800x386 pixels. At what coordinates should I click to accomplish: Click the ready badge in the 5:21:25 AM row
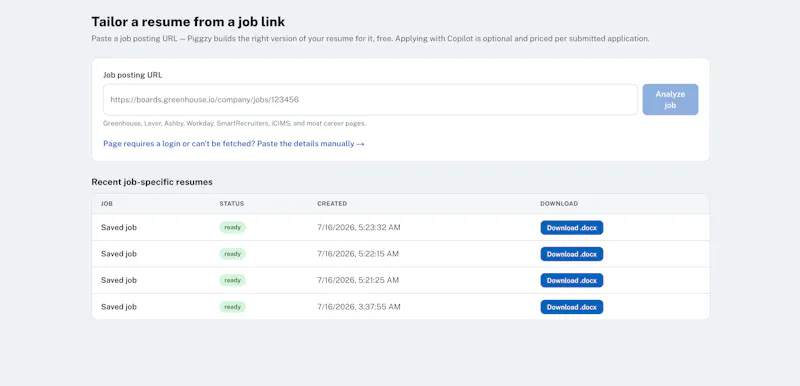point(232,280)
